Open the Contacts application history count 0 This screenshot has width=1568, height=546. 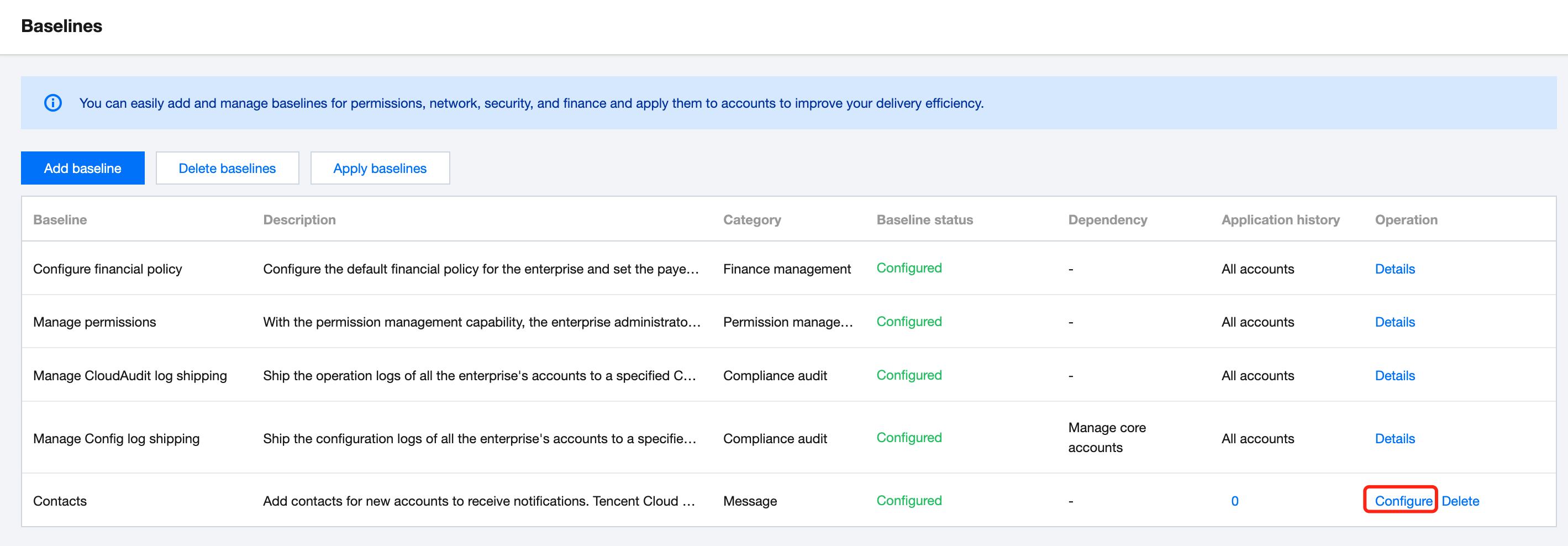(1234, 500)
